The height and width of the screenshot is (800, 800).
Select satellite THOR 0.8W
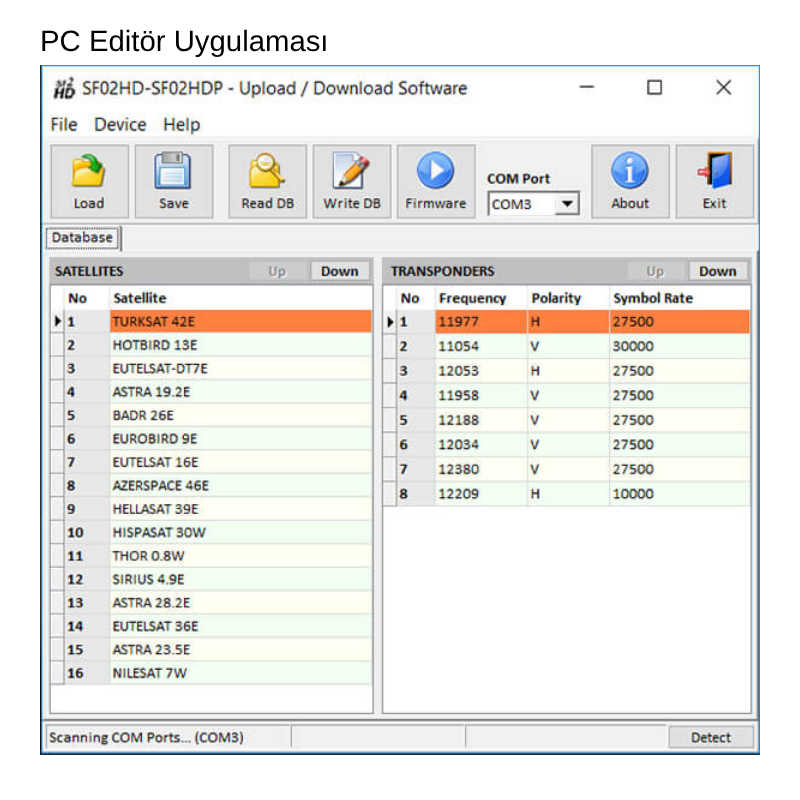coord(241,556)
